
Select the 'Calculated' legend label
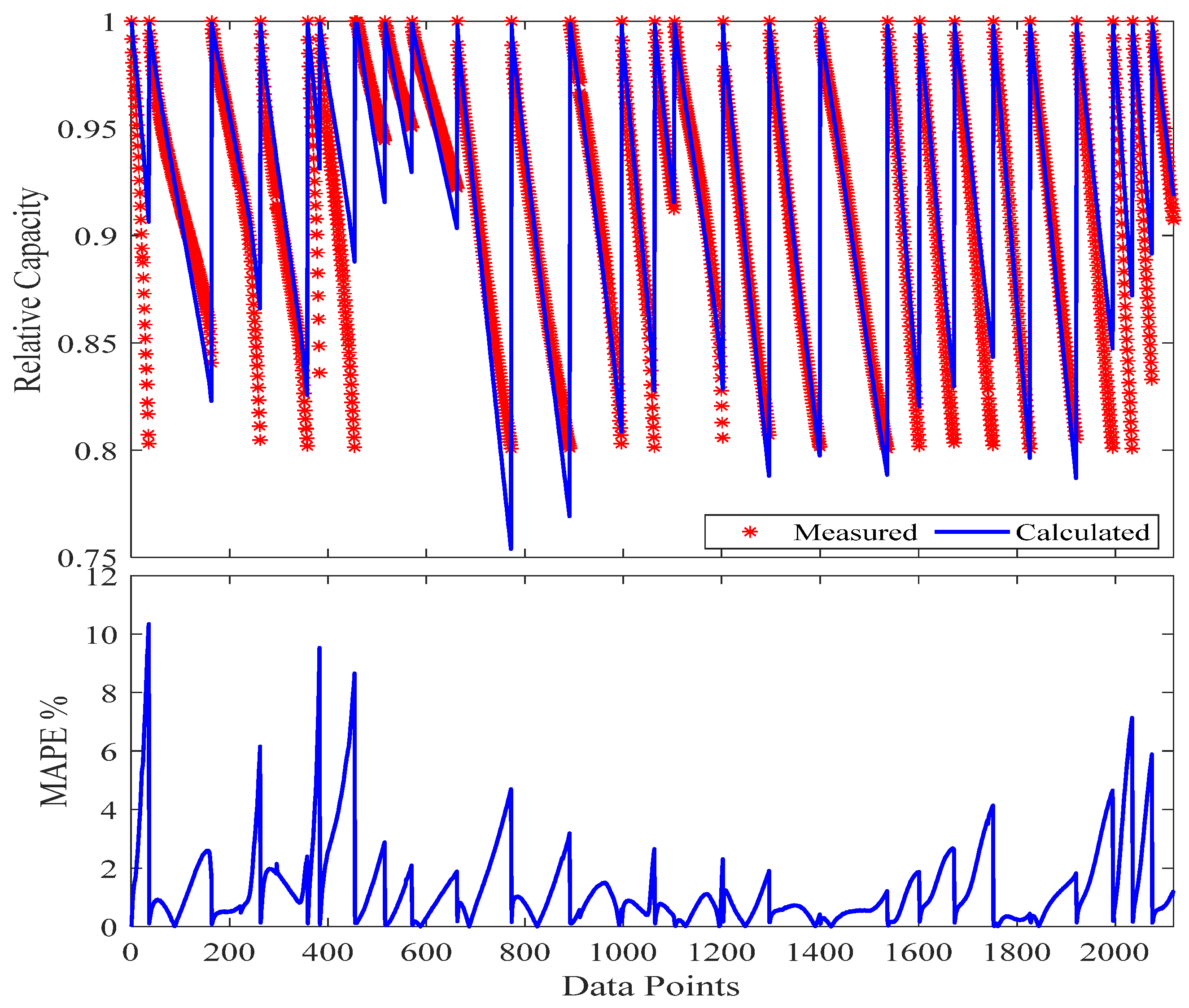(1082, 532)
